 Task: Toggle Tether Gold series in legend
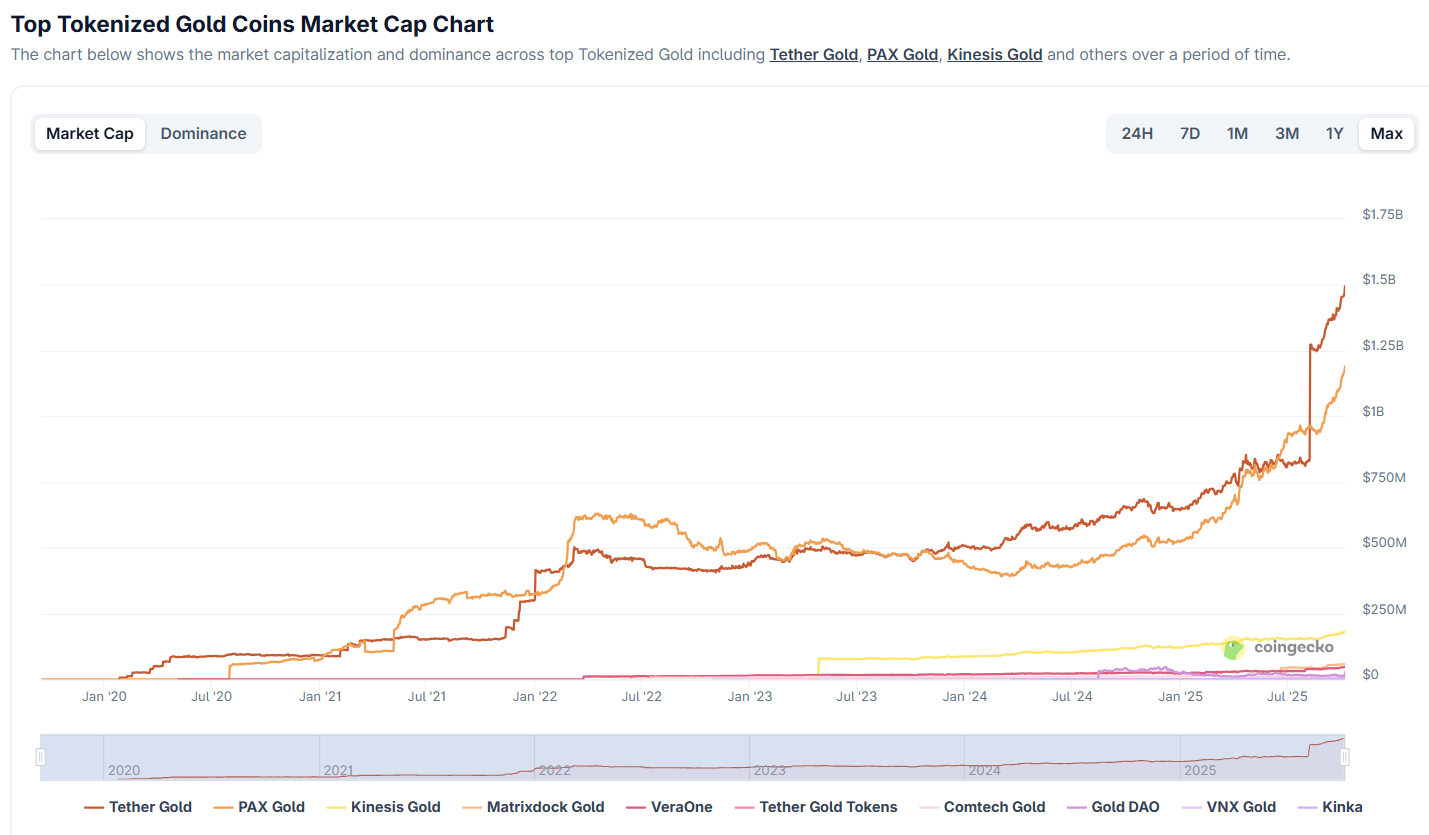point(138,807)
